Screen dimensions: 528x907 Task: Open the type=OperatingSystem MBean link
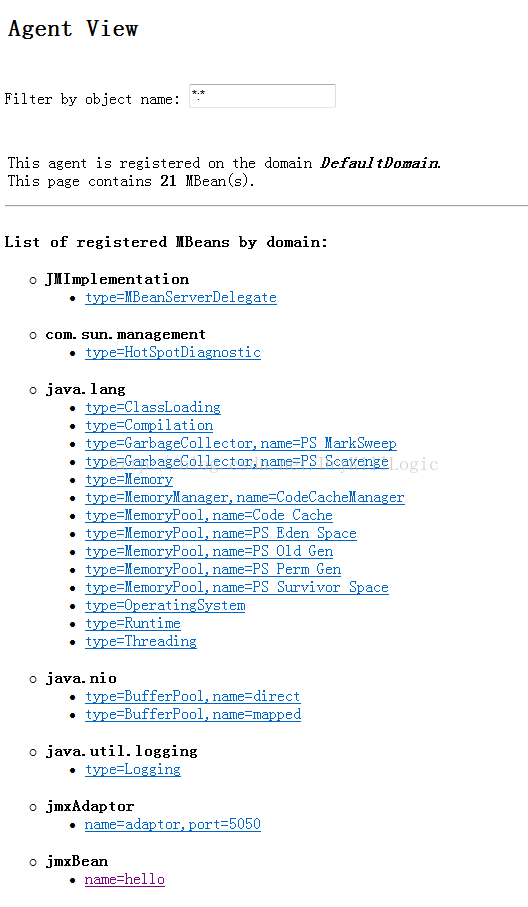(165, 605)
